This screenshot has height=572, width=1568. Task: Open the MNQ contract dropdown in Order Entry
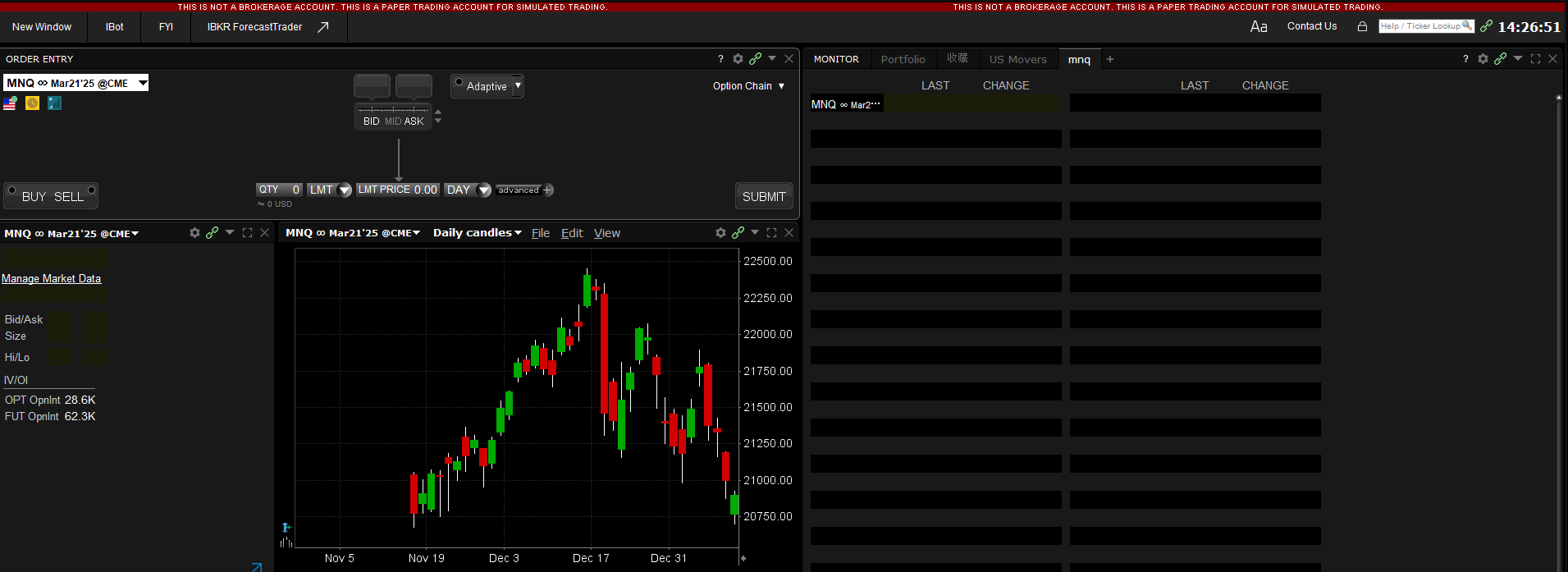pyautogui.click(x=143, y=83)
